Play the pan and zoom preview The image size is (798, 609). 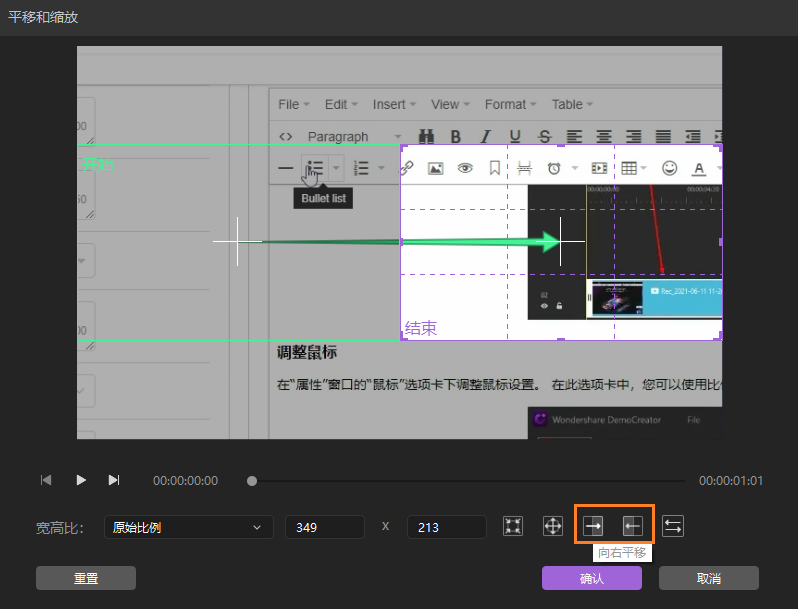pyautogui.click(x=81, y=480)
